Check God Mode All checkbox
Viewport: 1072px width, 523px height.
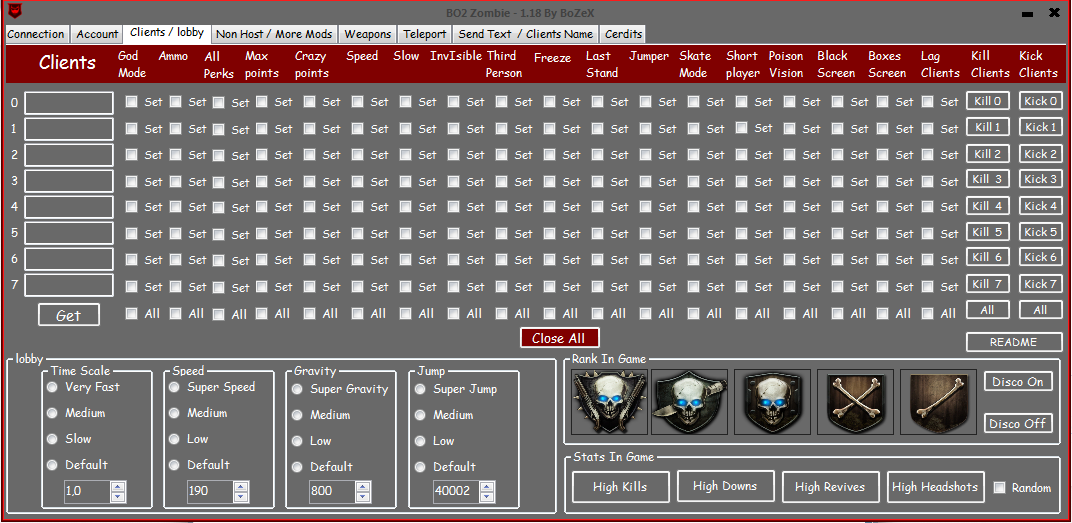coord(132,313)
